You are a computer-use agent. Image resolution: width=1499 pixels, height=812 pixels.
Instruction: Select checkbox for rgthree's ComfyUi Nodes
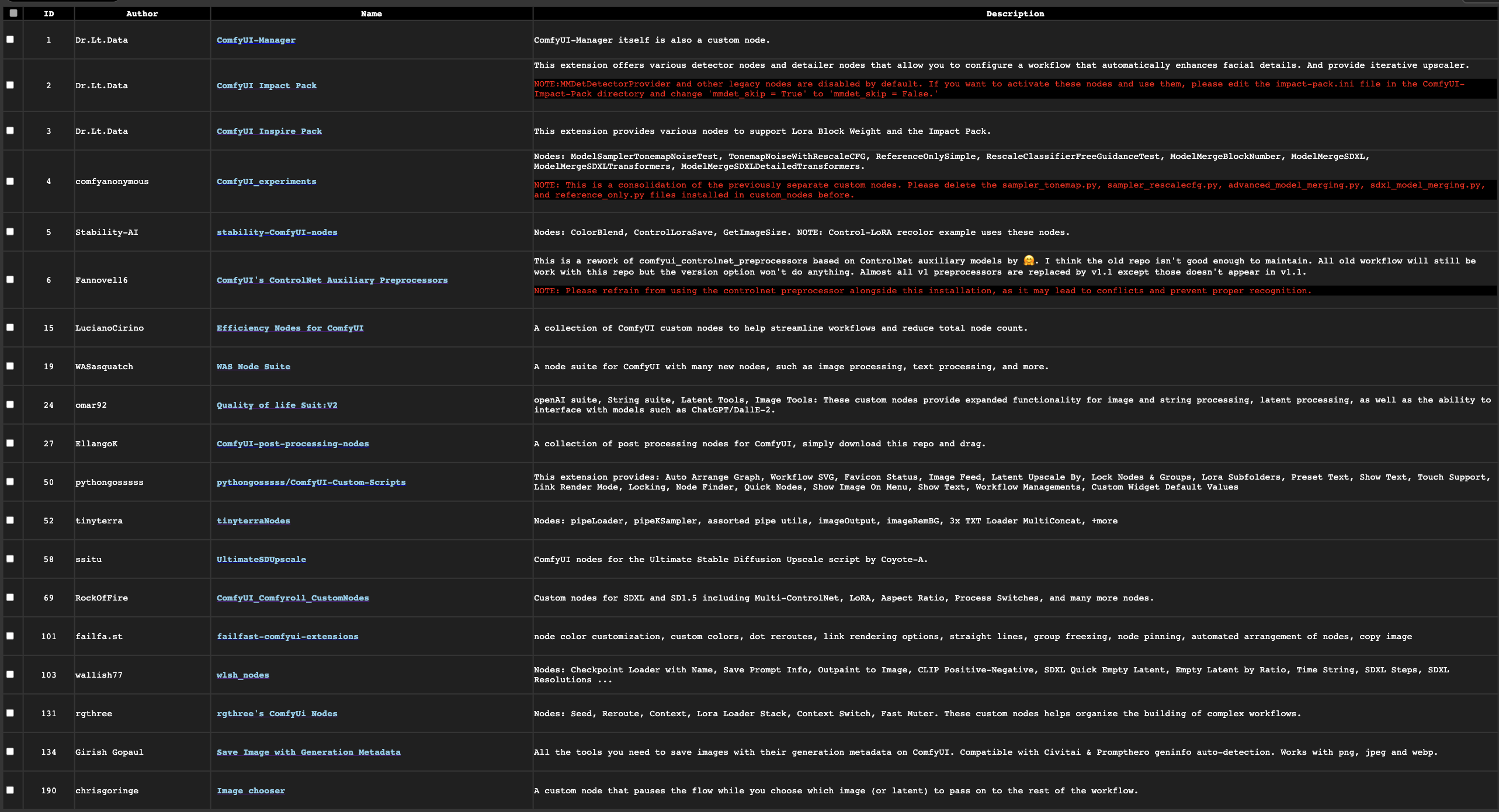11,713
